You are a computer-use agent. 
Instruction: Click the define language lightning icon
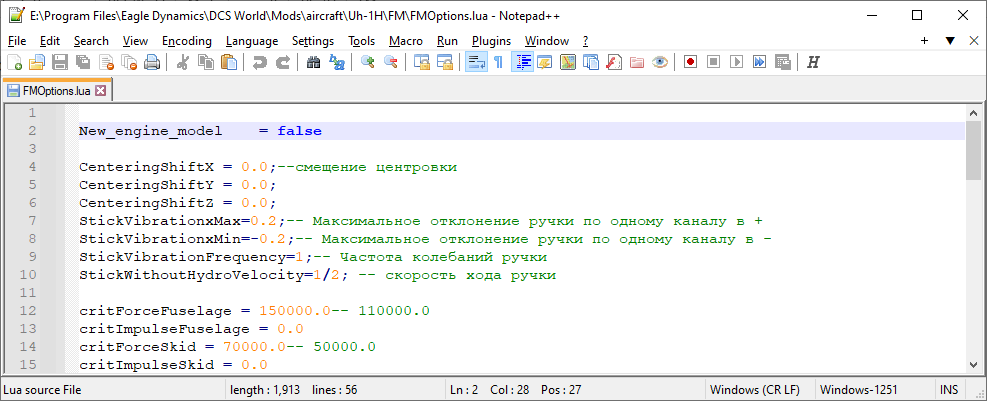pos(544,62)
